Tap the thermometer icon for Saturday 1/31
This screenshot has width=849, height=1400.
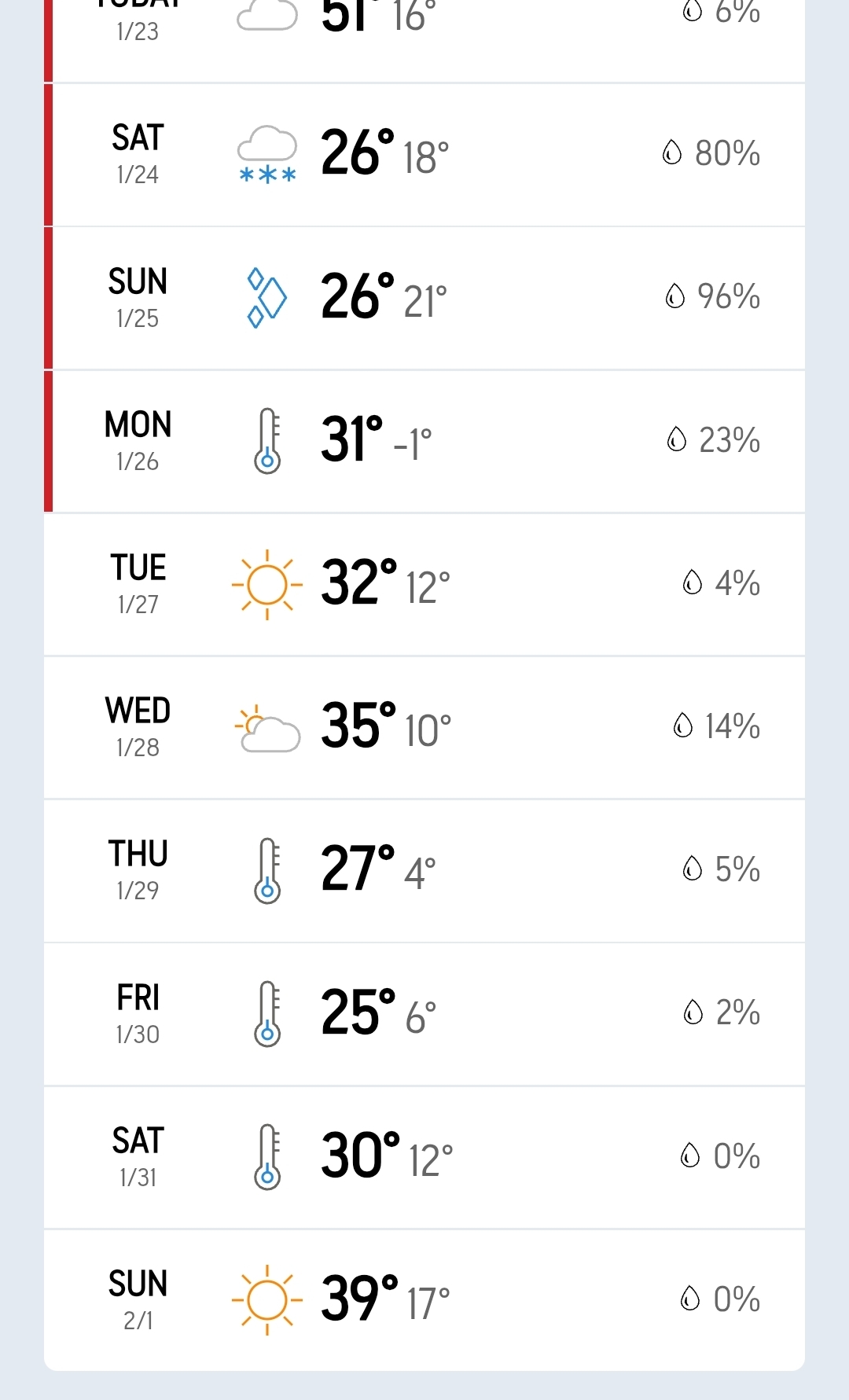pyautogui.click(x=267, y=1156)
